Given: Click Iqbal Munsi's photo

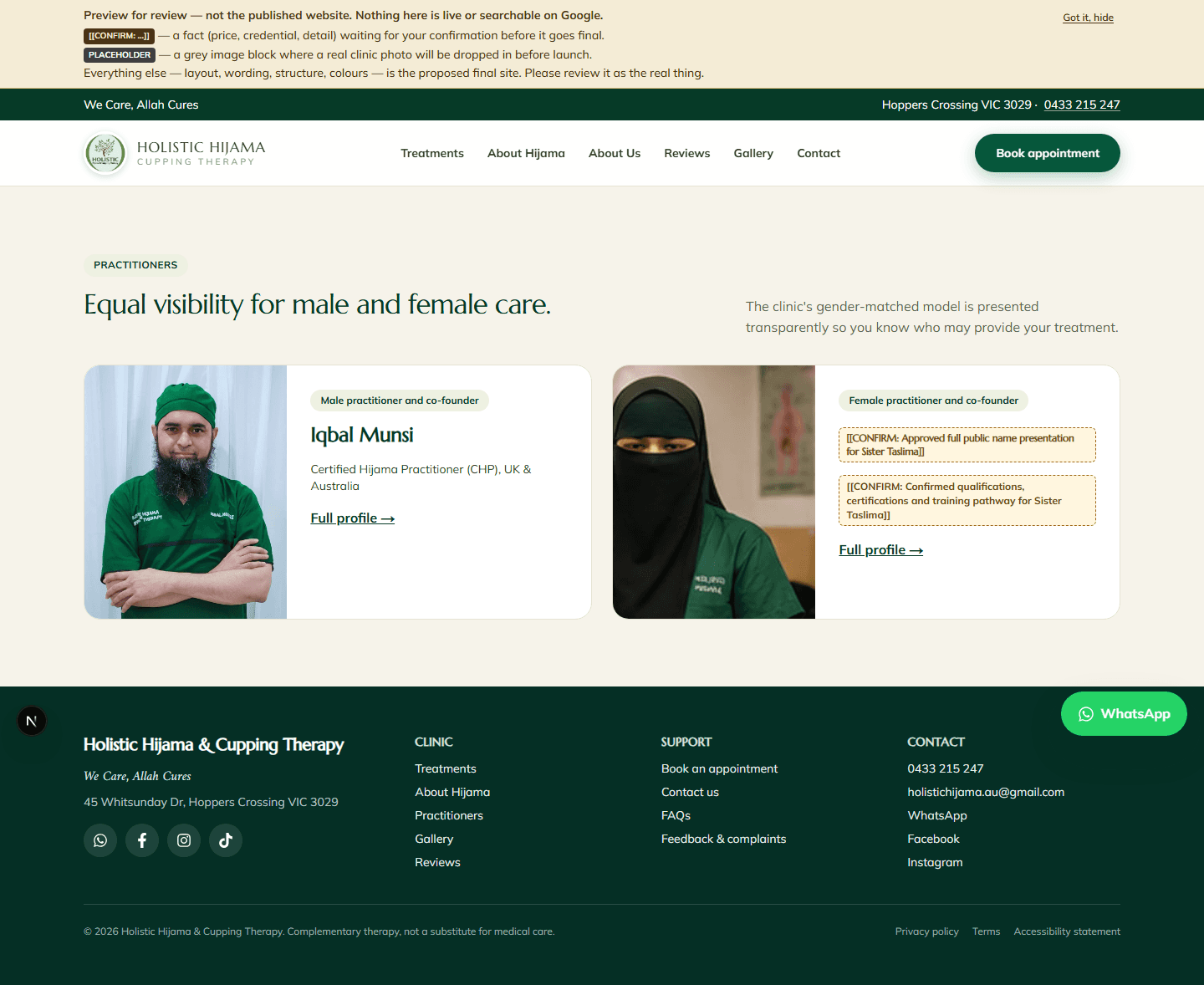Looking at the screenshot, I should pyautogui.click(x=186, y=492).
